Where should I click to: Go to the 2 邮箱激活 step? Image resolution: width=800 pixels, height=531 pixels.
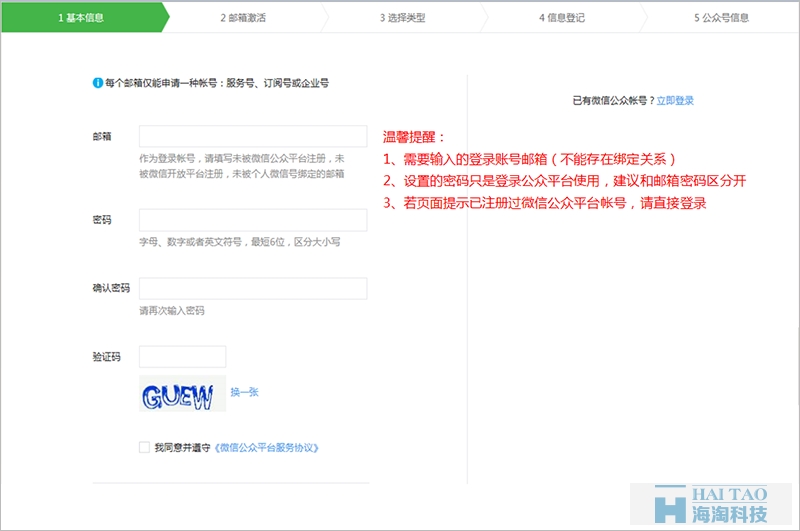coord(241,17)
